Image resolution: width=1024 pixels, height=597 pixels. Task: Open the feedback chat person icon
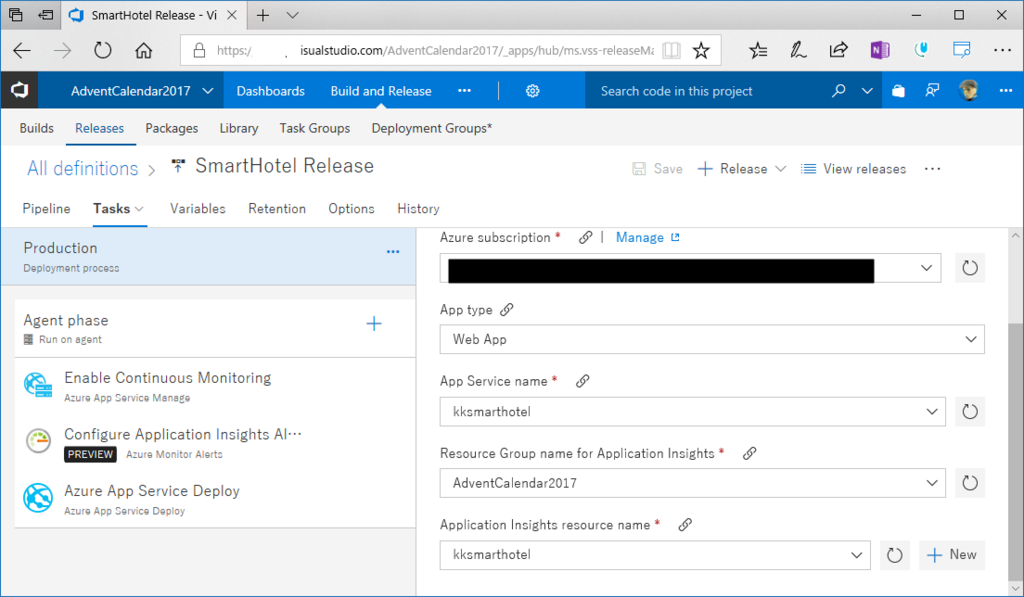932,91
